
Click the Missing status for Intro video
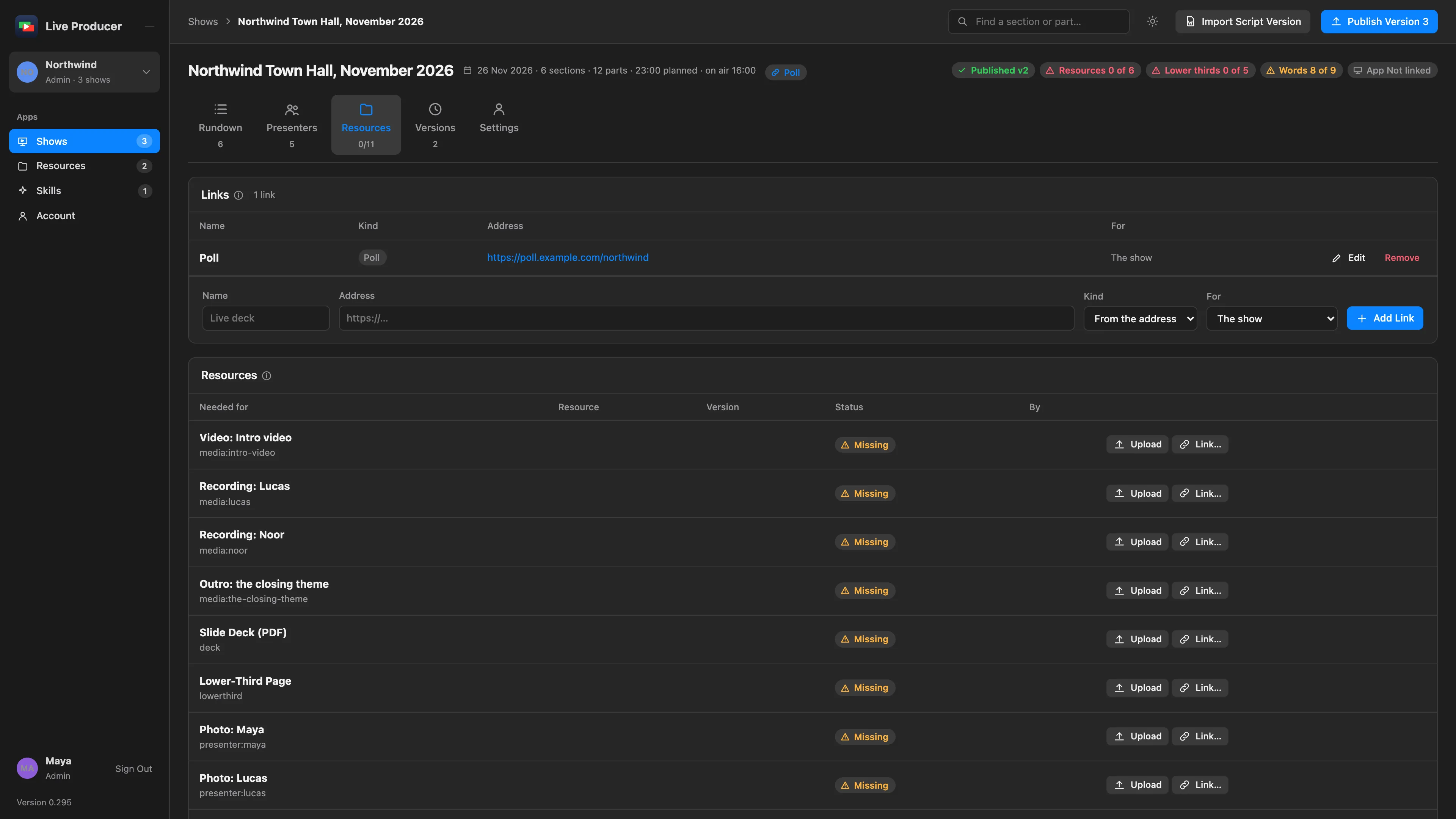point(865,445)
